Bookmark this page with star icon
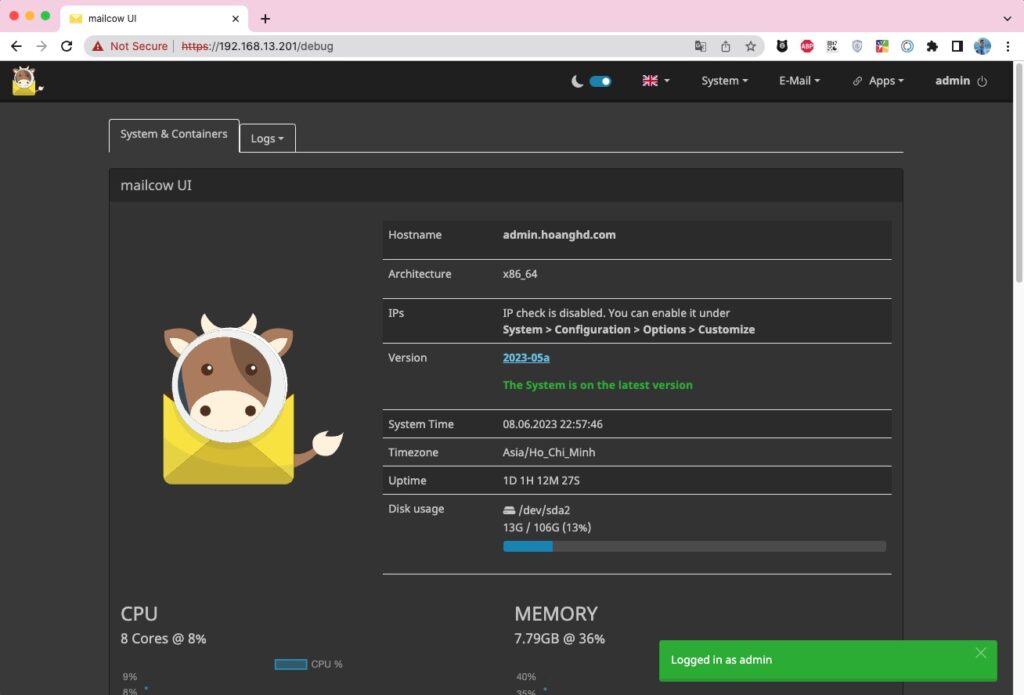Viewport: 1024px width, 695px height. [750, 46]
